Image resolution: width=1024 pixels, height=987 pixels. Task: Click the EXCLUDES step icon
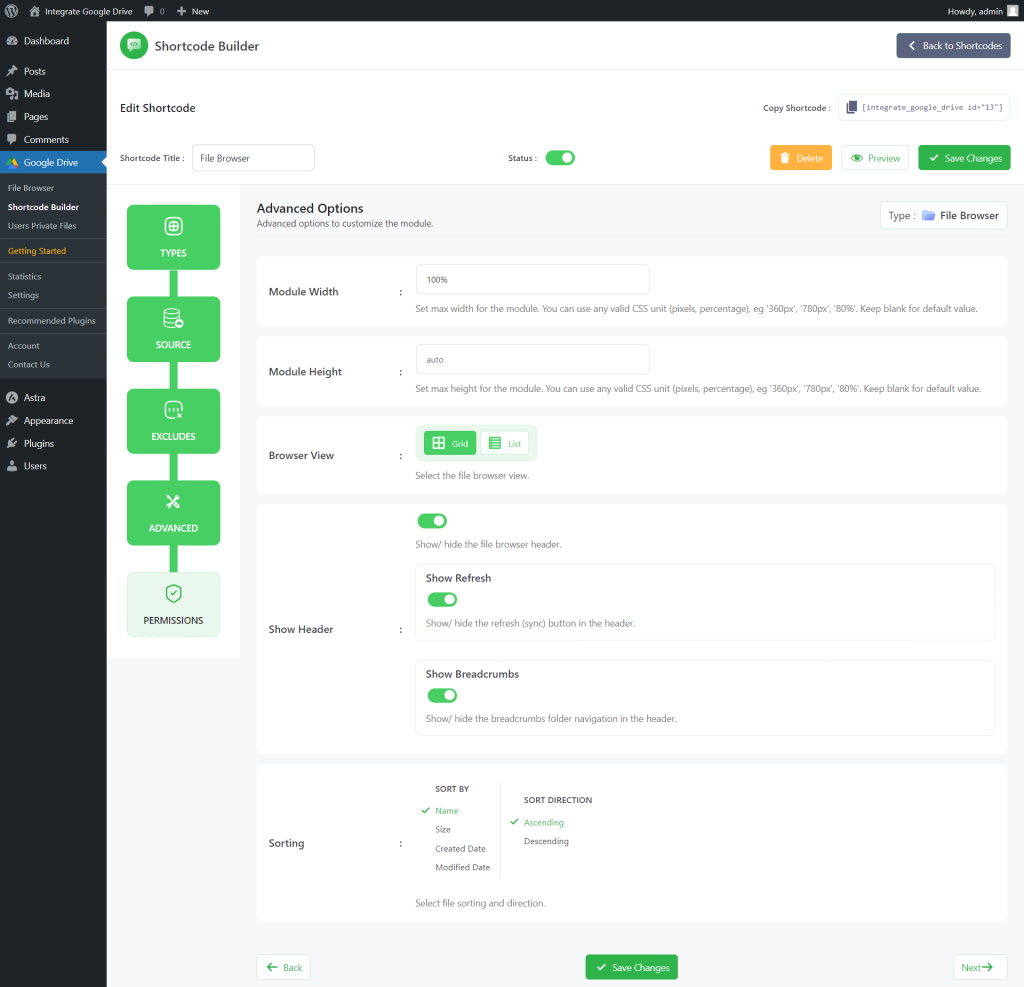[173, 410]
